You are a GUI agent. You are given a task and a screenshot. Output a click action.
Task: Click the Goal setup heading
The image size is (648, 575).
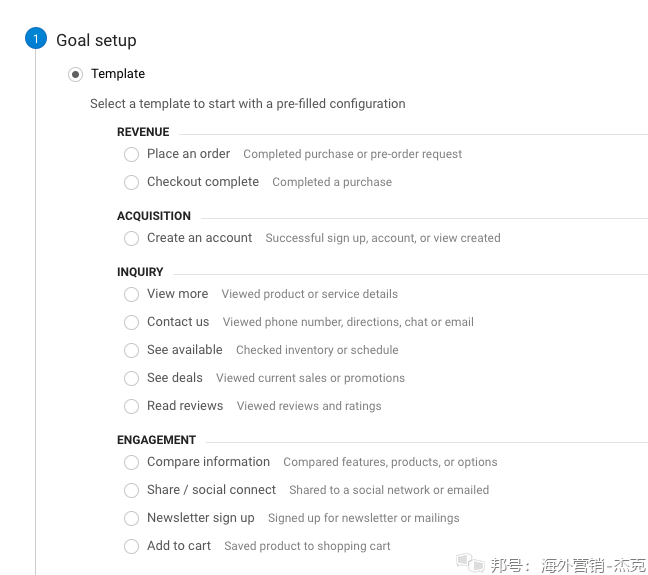point(96,41)
